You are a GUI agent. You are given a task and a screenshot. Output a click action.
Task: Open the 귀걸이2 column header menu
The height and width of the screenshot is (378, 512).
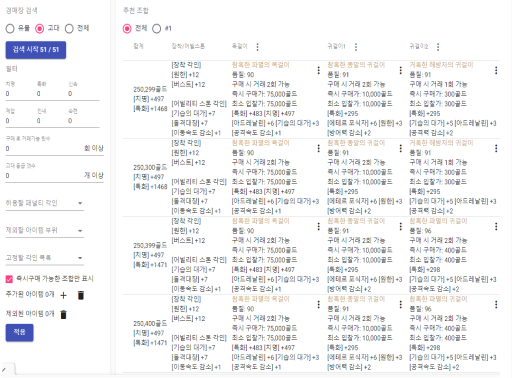pyautogui.click(x=438, y=47)
